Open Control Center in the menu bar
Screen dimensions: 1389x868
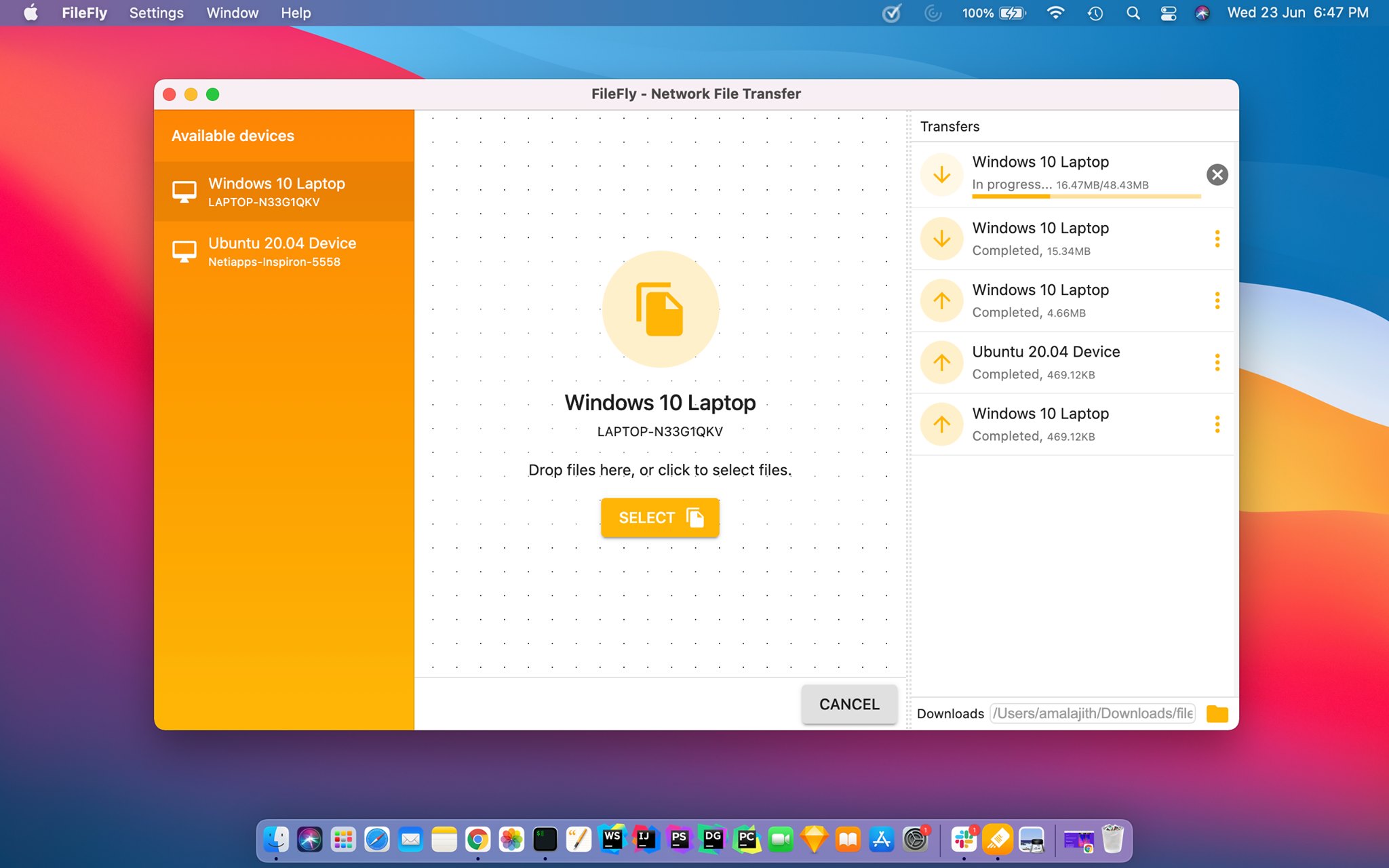tap(1168, 13)
